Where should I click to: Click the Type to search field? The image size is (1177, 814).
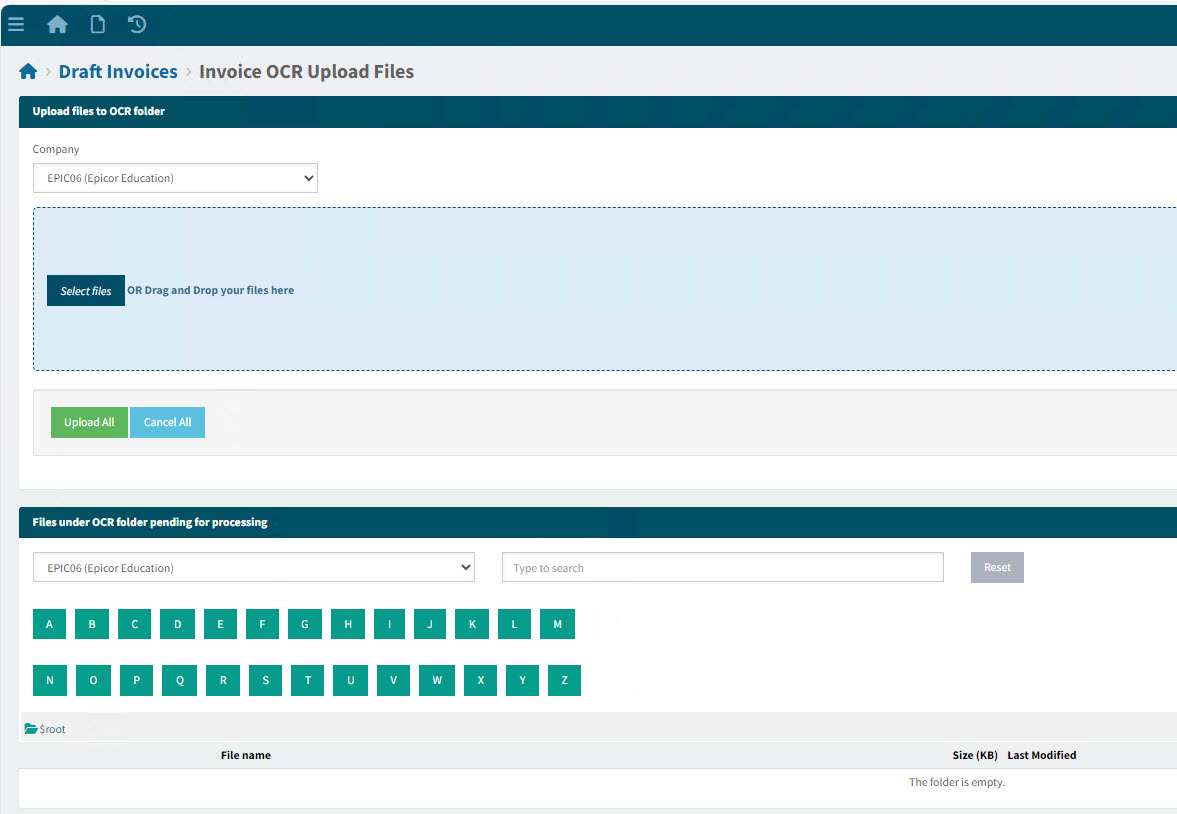click(x=722, y=568)
